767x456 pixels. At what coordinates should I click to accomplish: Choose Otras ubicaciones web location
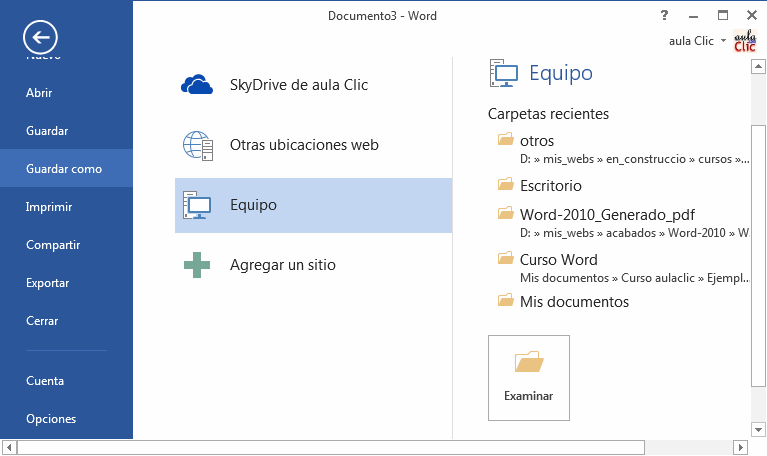pyautogui.click(x=313, y=145)
